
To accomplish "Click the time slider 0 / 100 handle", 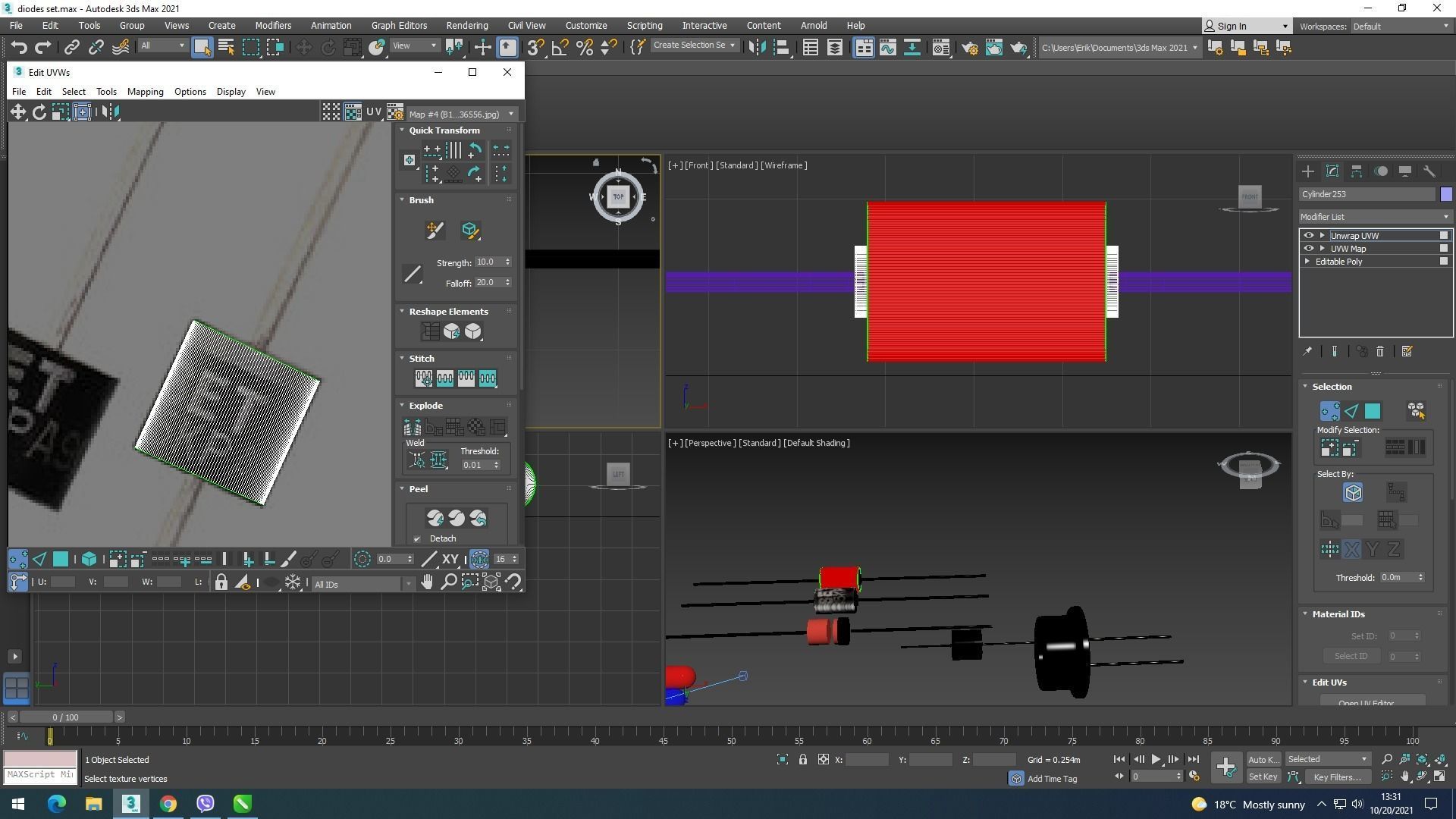I will (x=66, y=717).
